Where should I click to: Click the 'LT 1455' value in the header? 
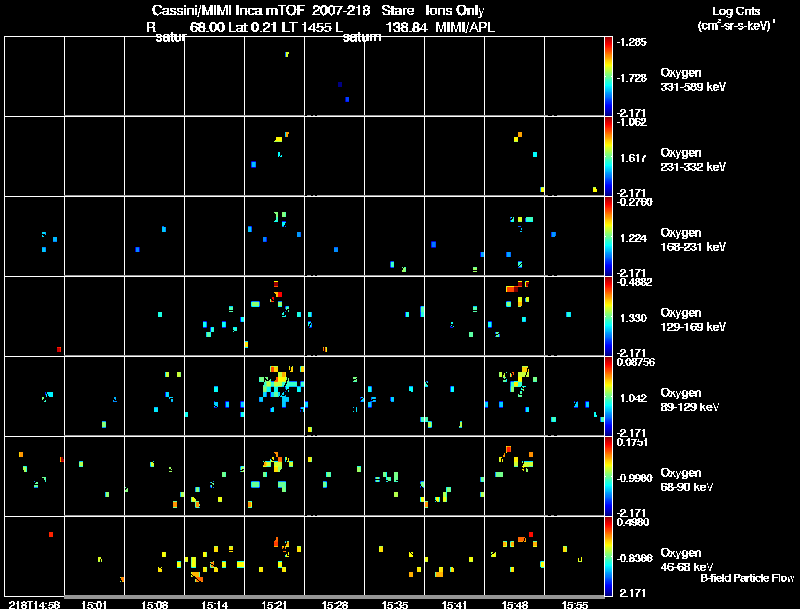pyautogui.click(x=307, y=27)
